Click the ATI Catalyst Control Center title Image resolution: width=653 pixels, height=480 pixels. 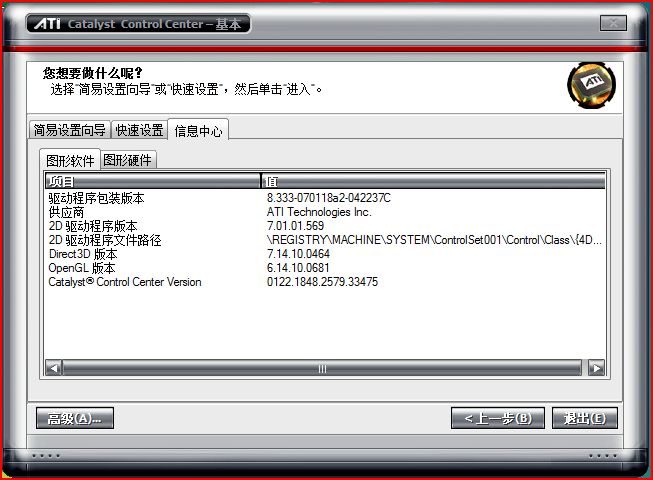pos(138,24)
